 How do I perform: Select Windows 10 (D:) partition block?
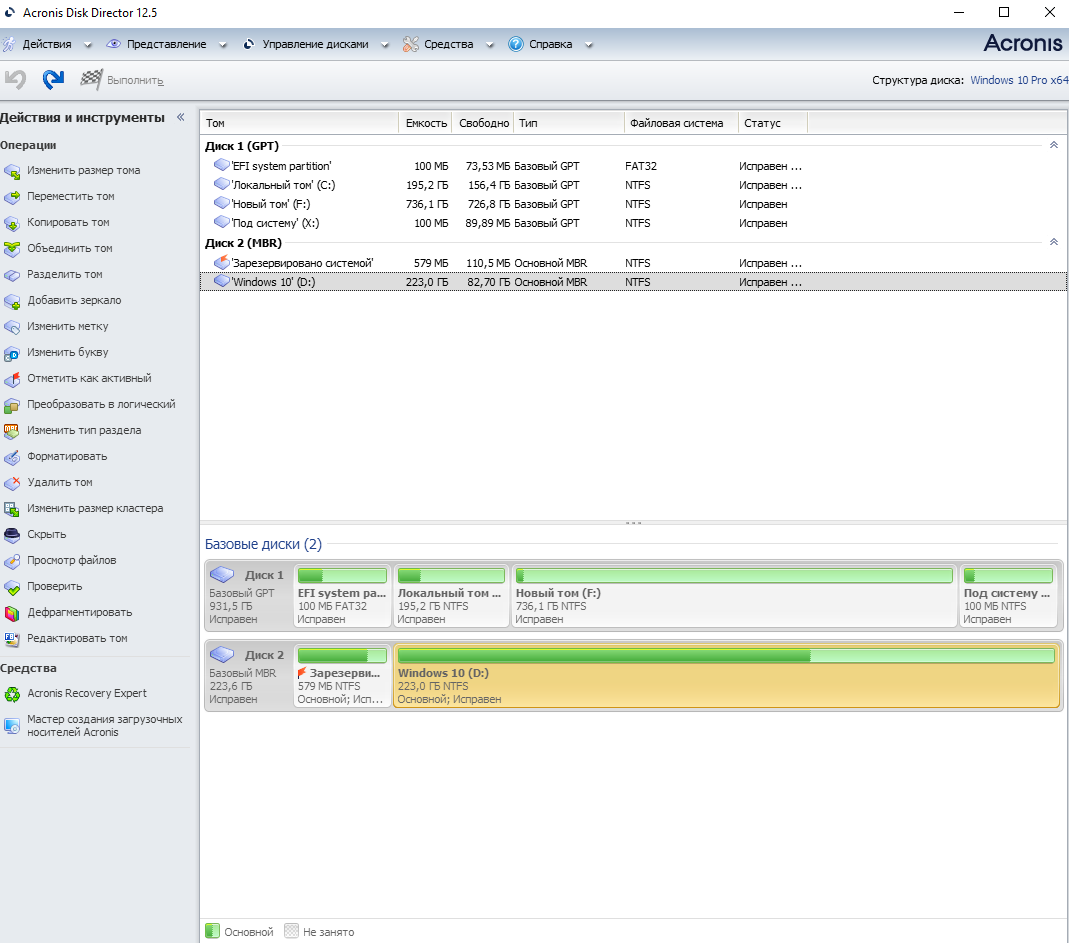(727, 675)
